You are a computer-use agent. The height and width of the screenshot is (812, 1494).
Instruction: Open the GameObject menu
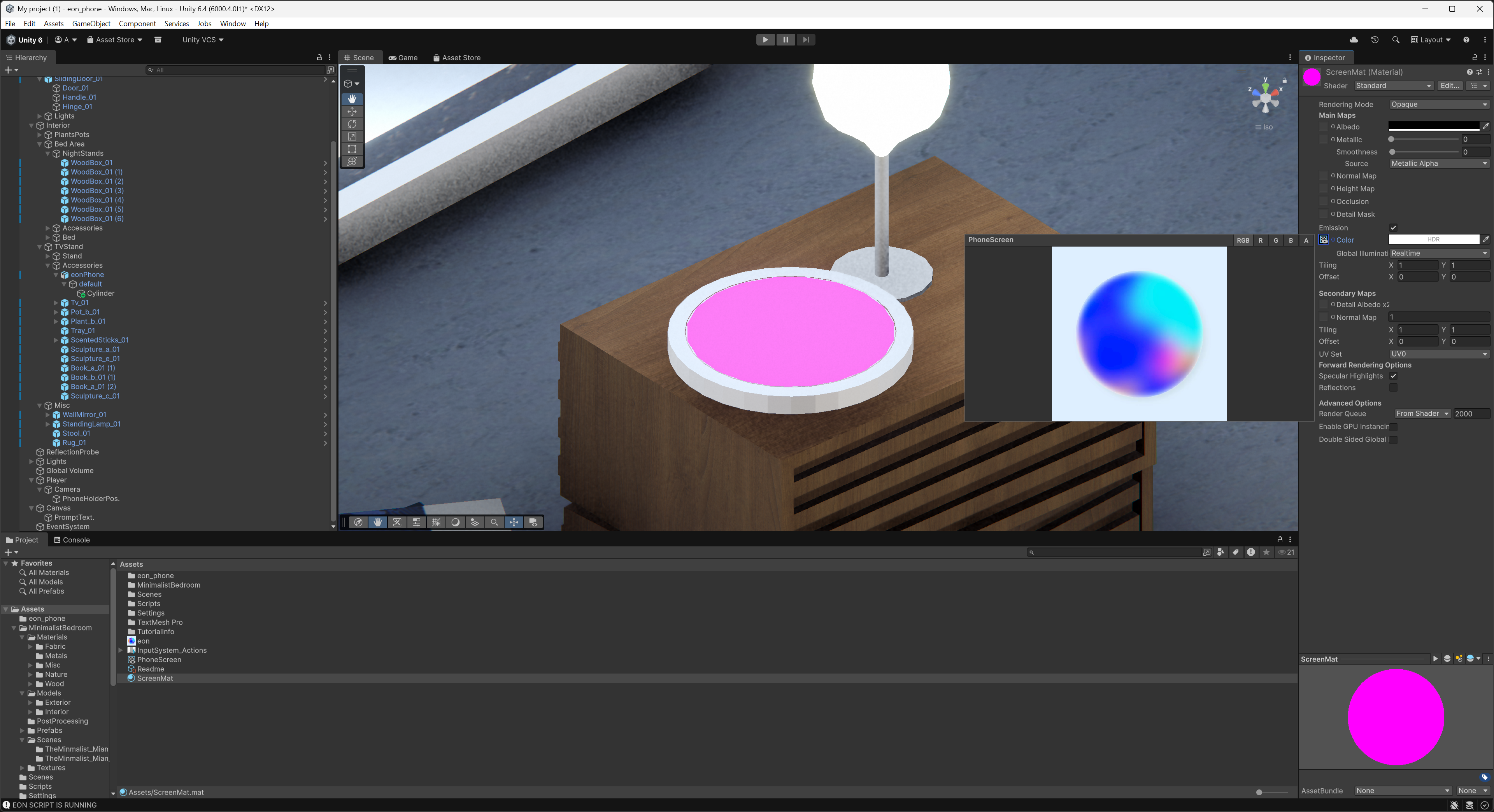tap(91, 24)
